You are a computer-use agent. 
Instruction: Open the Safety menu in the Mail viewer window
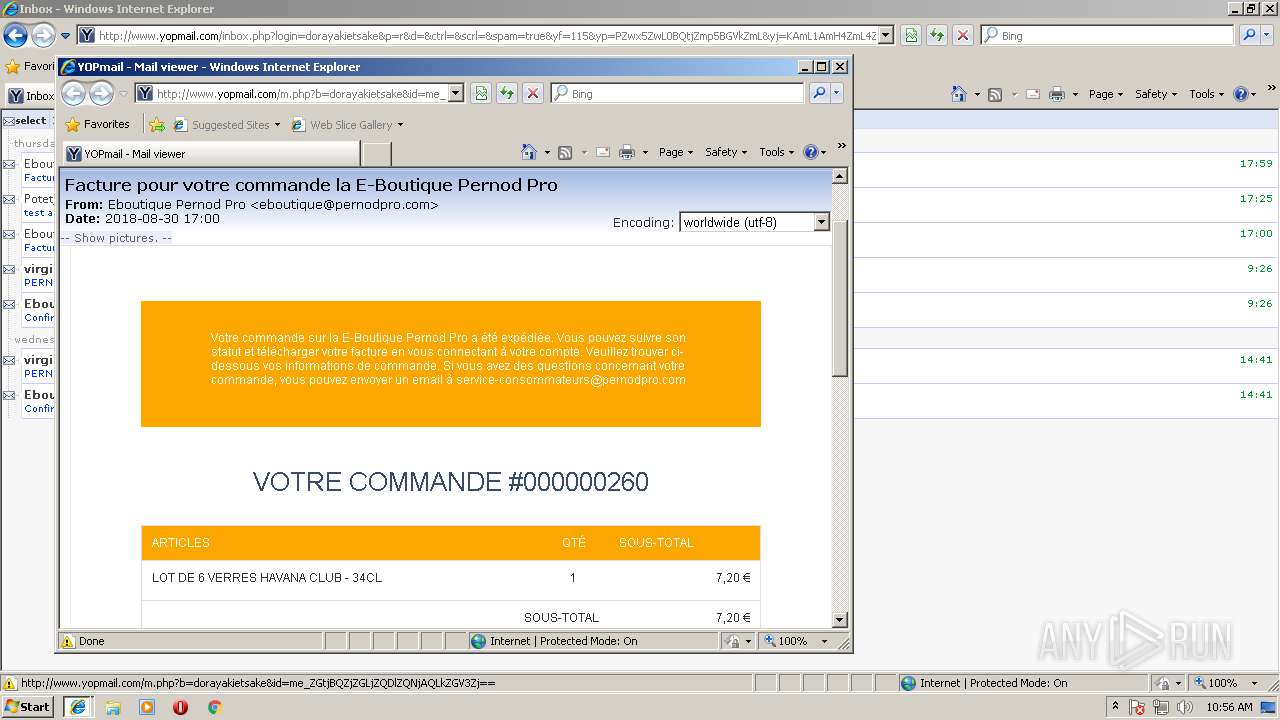(x=727, y=152)
